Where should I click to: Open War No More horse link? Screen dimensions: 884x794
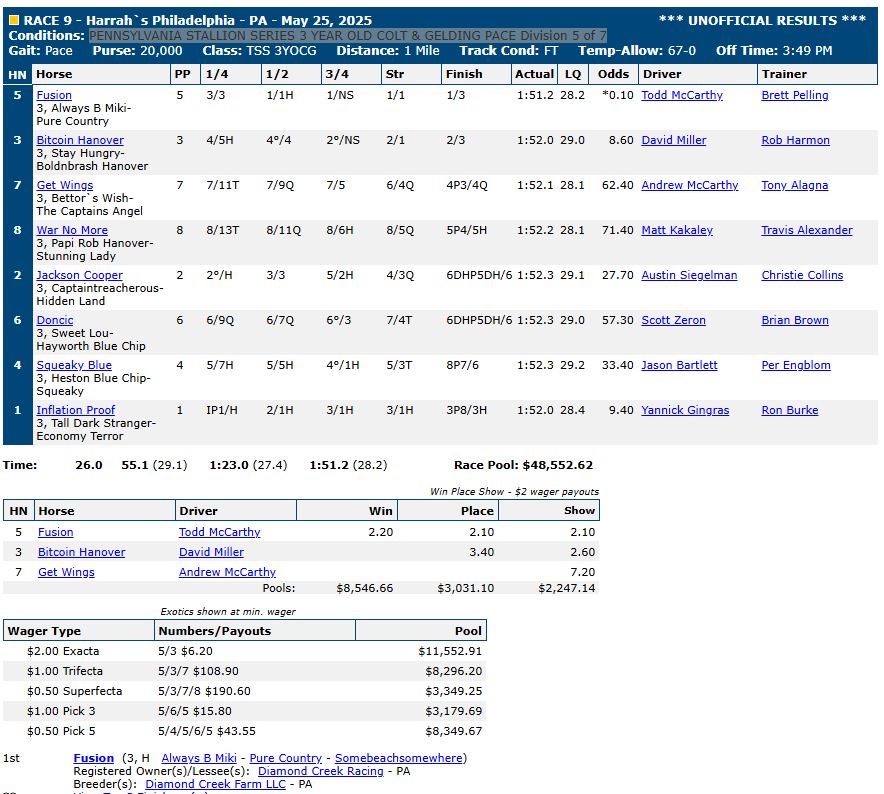tap(72, 230)
